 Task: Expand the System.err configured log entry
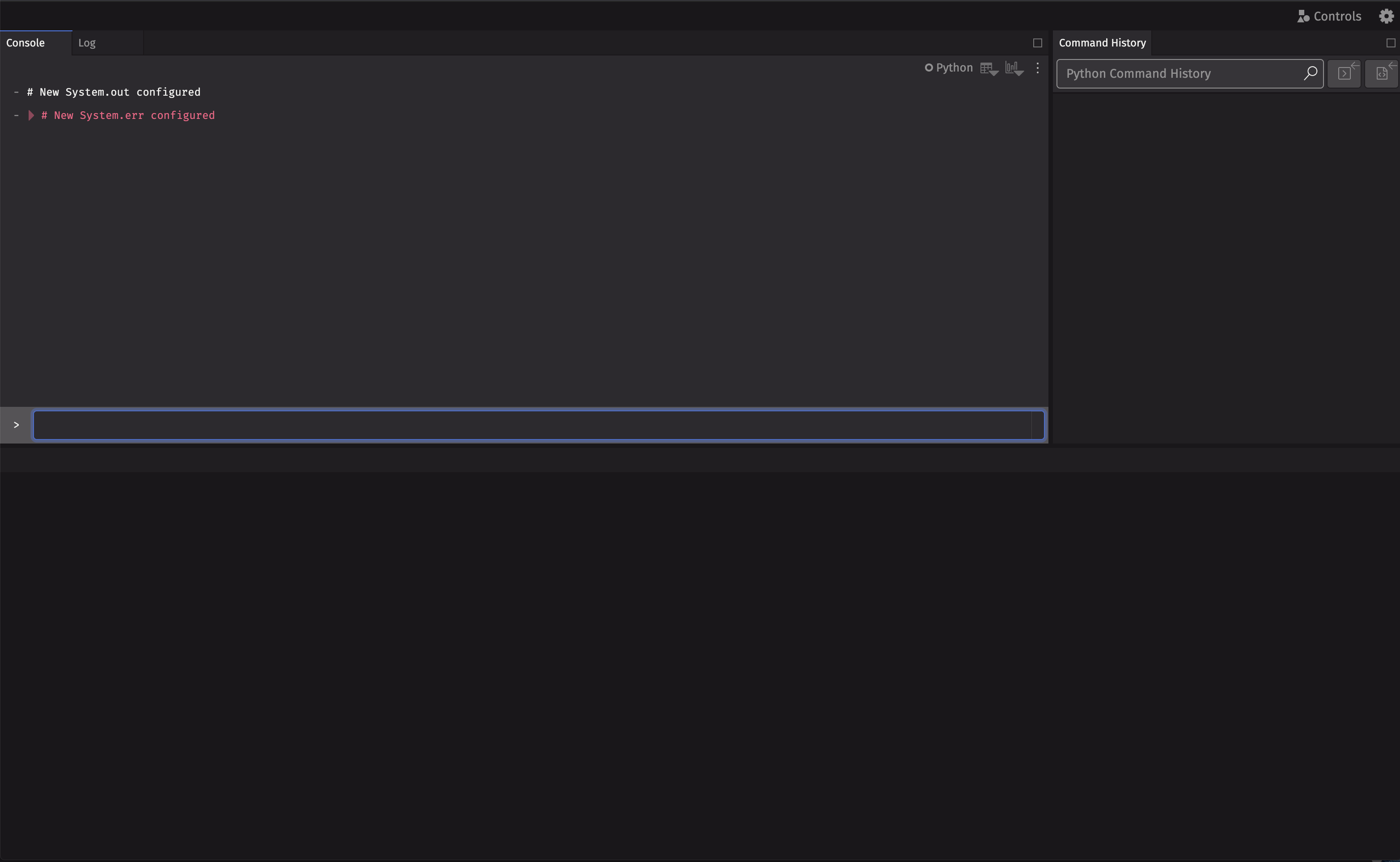coord(32,115)
